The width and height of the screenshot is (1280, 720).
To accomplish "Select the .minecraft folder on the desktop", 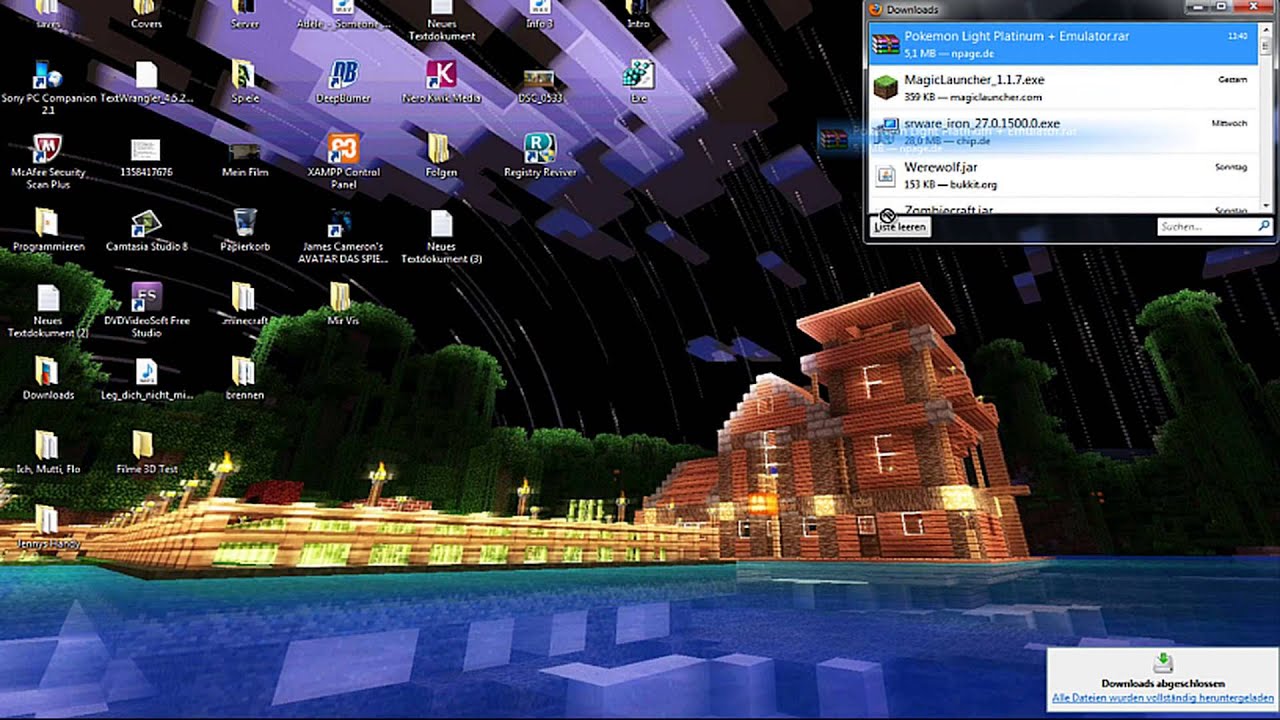I will pyautogui.click(x=244, y=304).
